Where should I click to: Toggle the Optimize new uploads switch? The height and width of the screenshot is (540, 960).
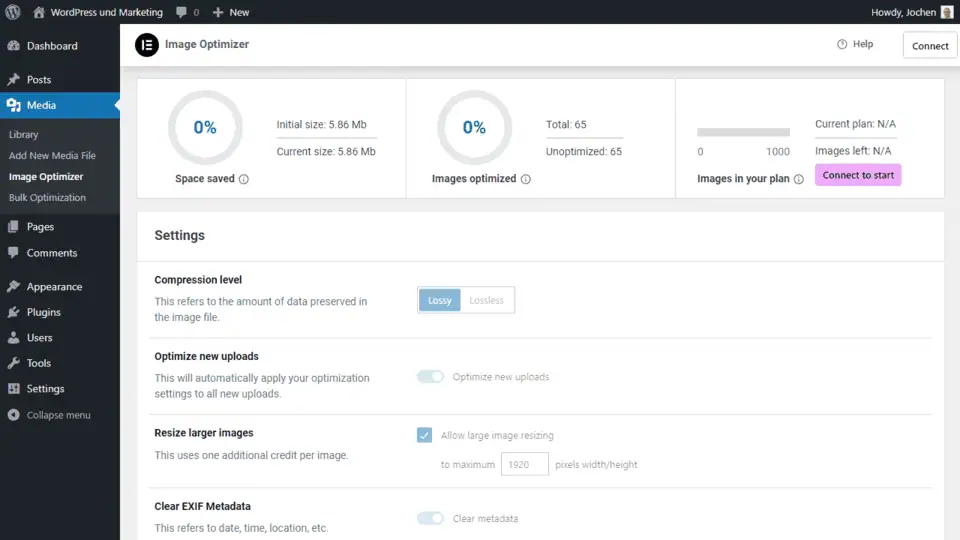430,377
